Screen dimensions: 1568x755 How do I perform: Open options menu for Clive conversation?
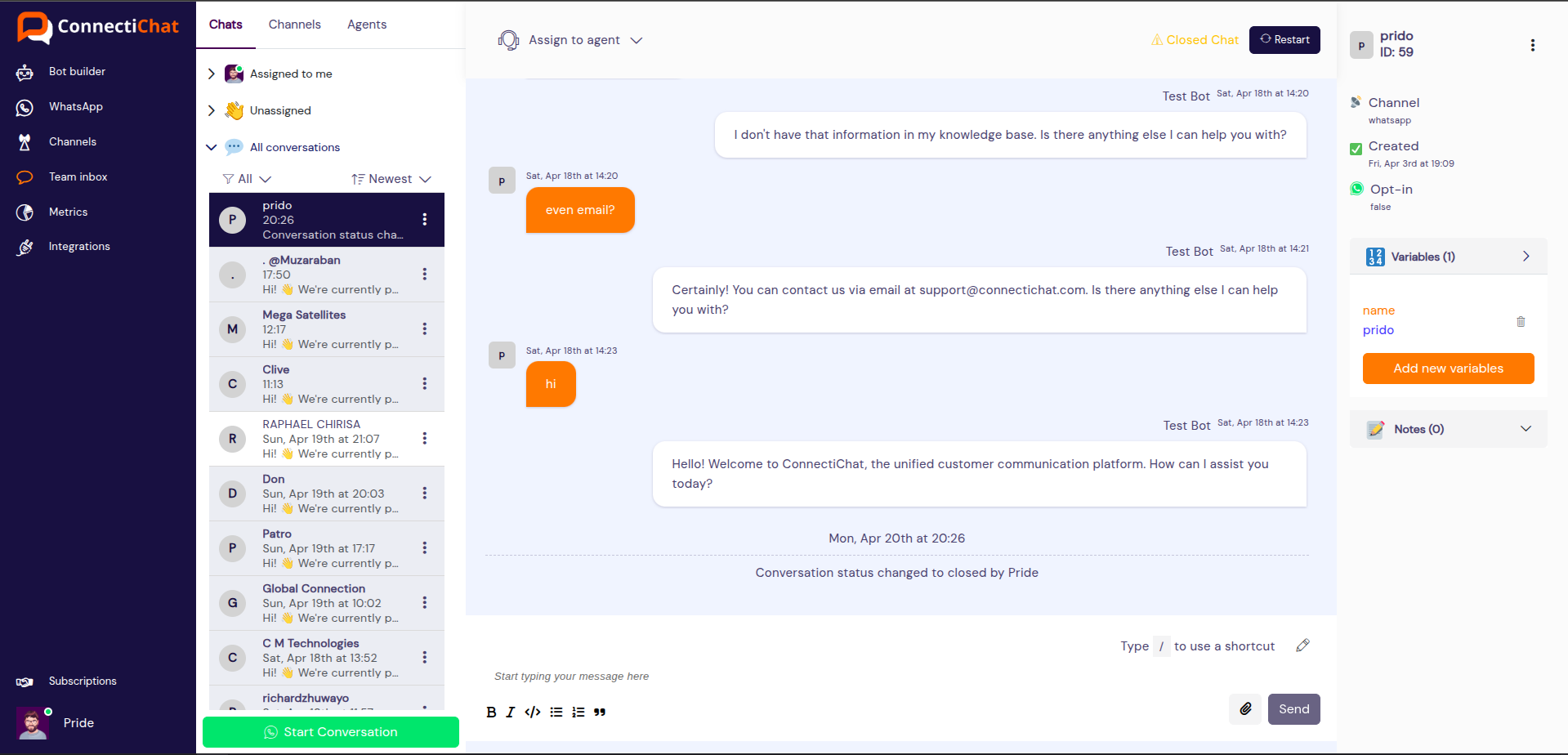tap(425, 383)
